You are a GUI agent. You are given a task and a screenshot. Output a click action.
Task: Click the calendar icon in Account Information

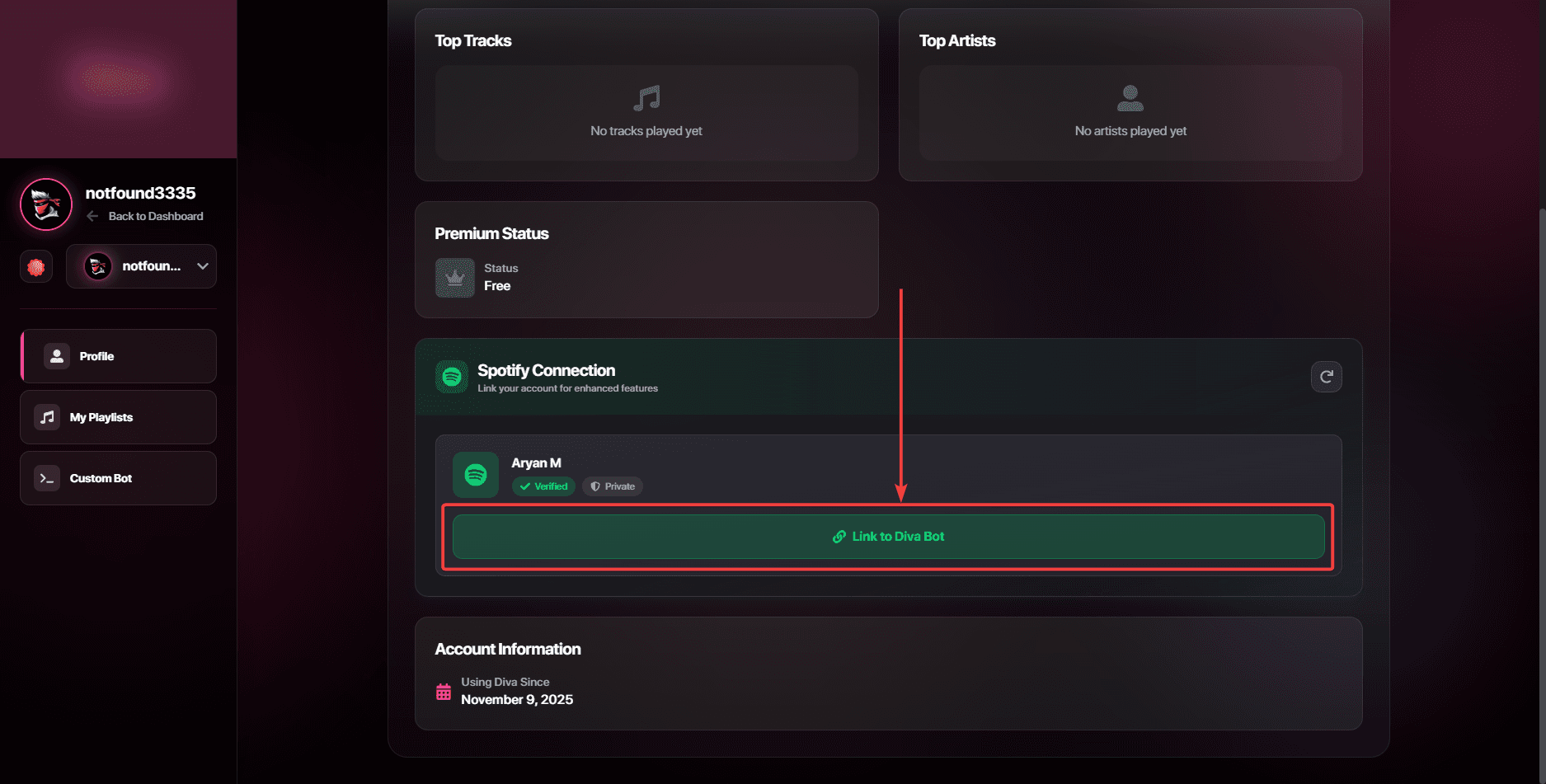[x=444, y=692]
